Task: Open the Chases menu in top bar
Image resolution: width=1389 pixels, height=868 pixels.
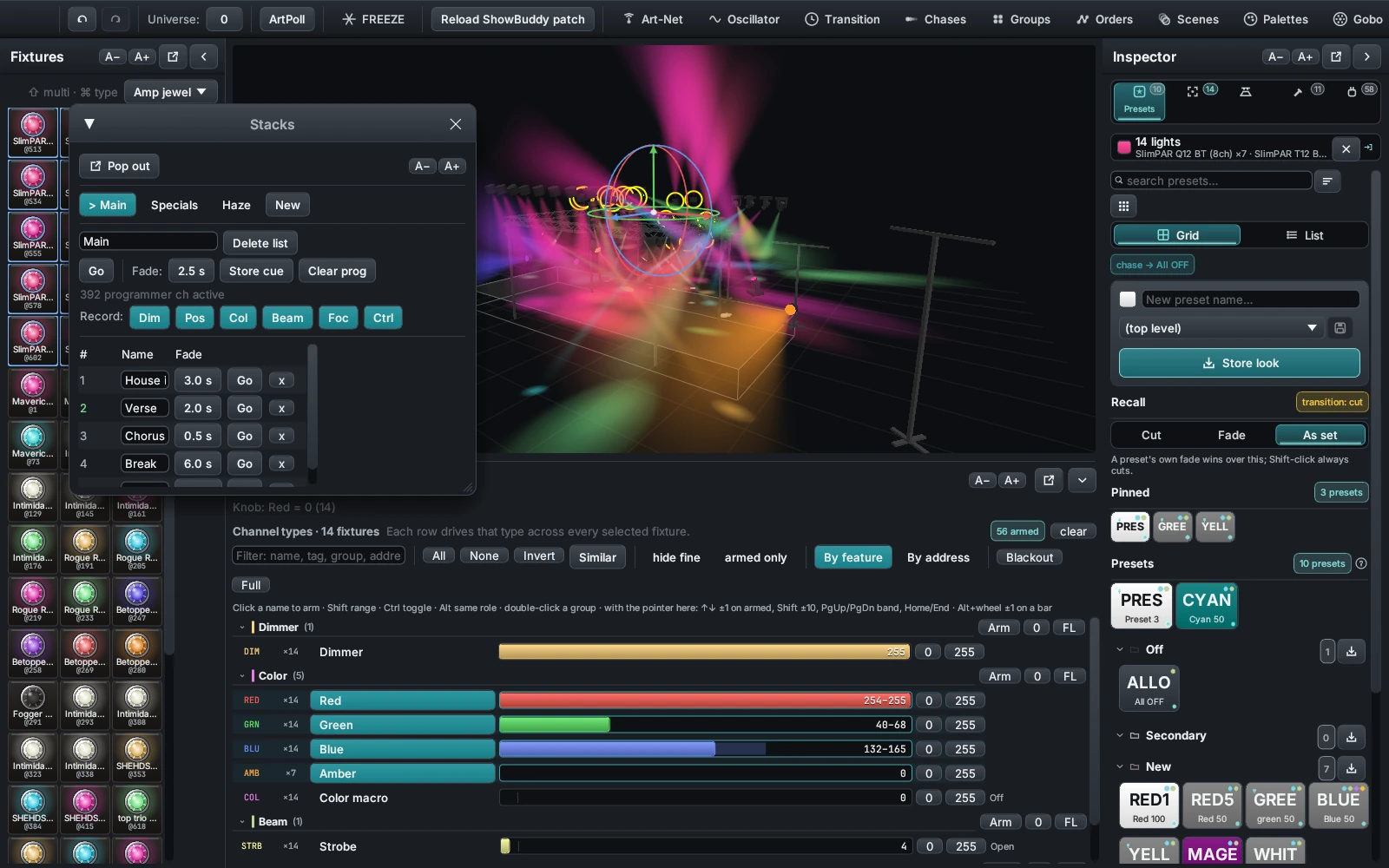Action: 935,19
